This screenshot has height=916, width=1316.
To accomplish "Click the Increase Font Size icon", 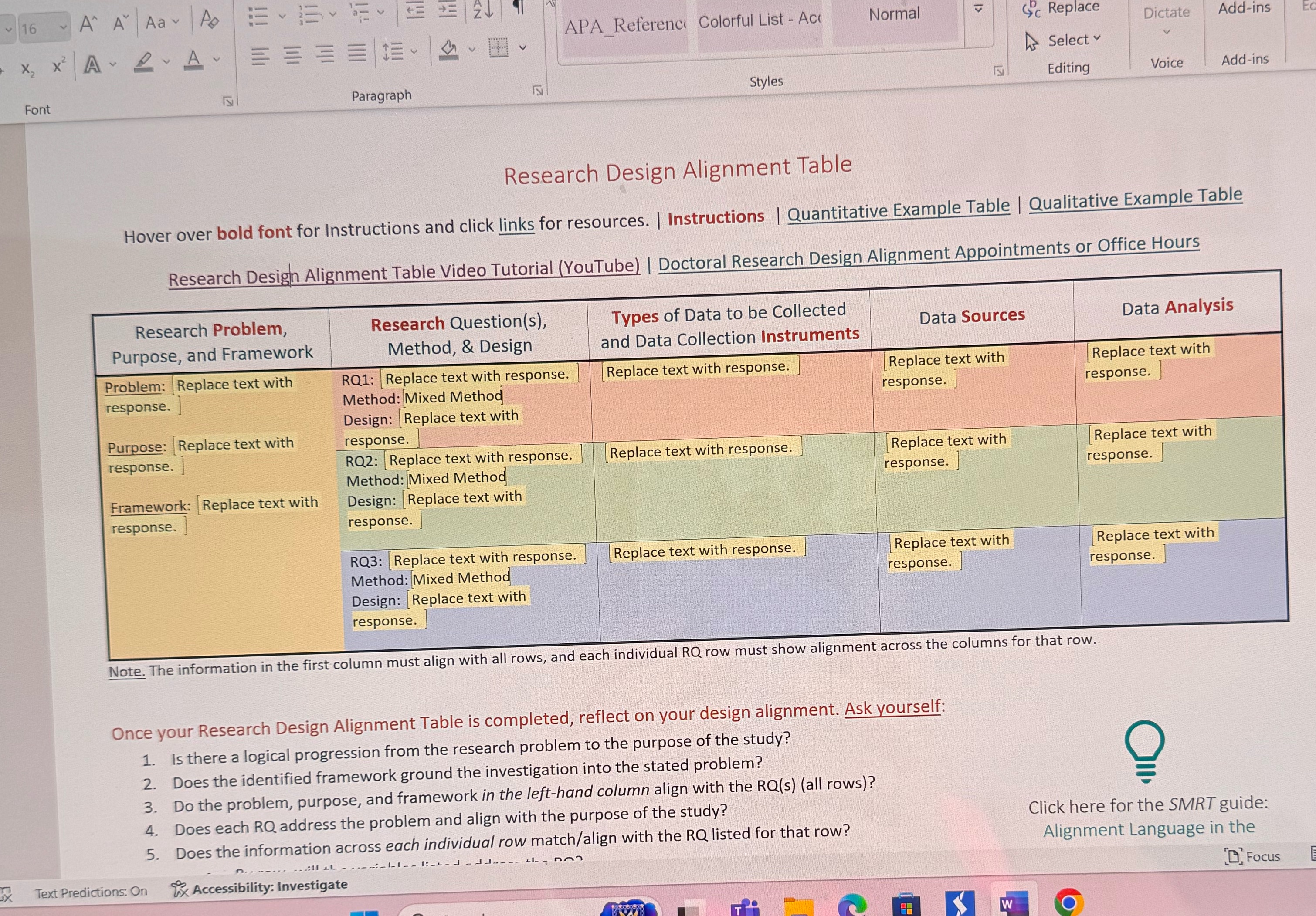I will (87, 24).
